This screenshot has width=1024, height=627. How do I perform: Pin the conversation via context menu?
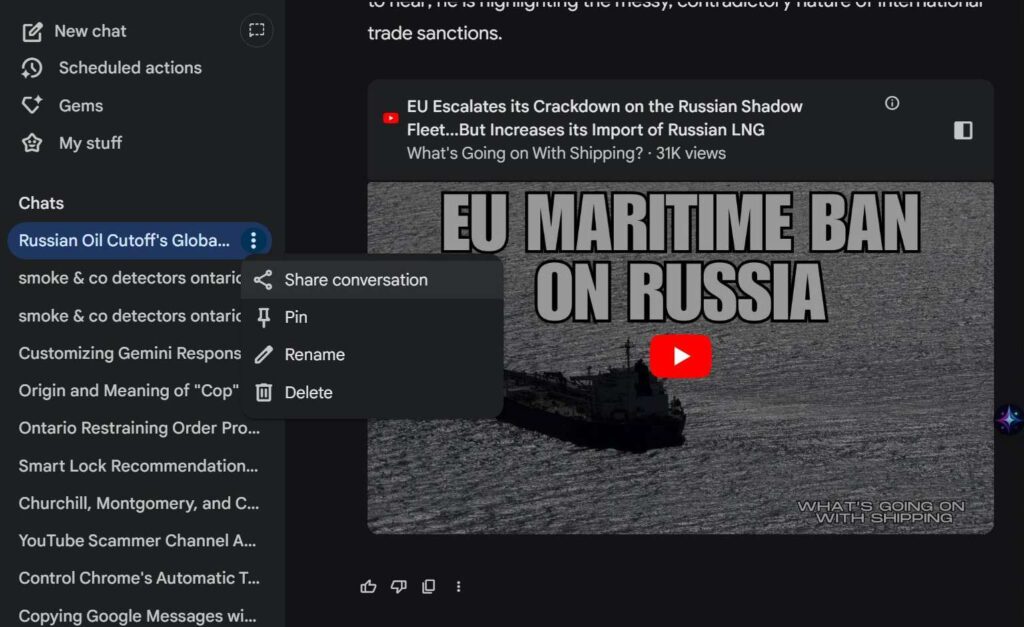[295, 317]
